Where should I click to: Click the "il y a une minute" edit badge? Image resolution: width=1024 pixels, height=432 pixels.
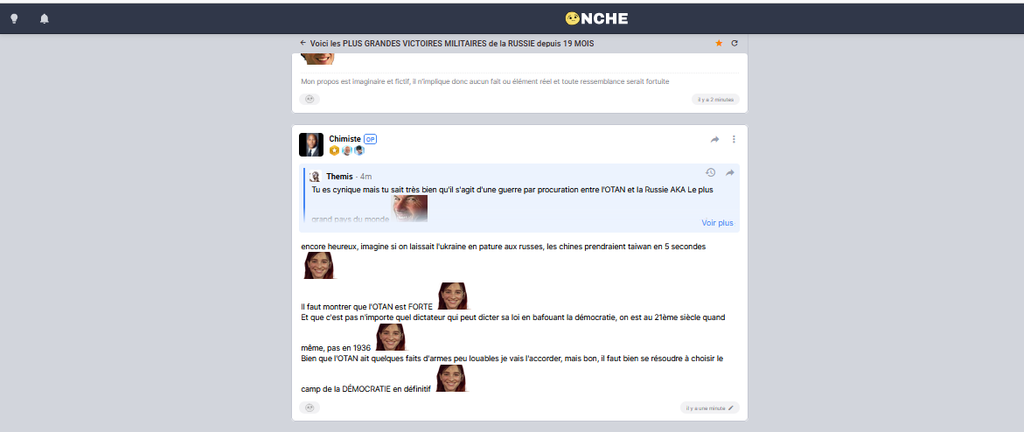point(710,407)
